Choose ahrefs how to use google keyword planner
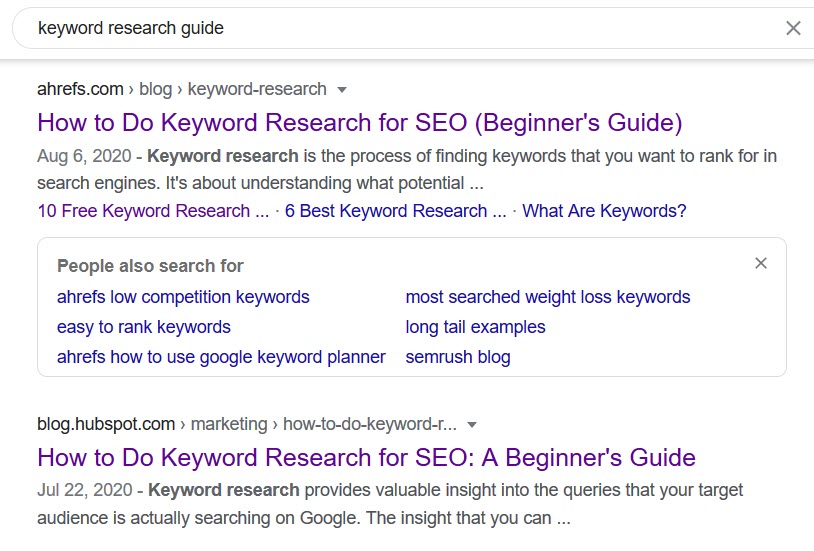This screenshot has height=551, width=814. click(221, 357)
